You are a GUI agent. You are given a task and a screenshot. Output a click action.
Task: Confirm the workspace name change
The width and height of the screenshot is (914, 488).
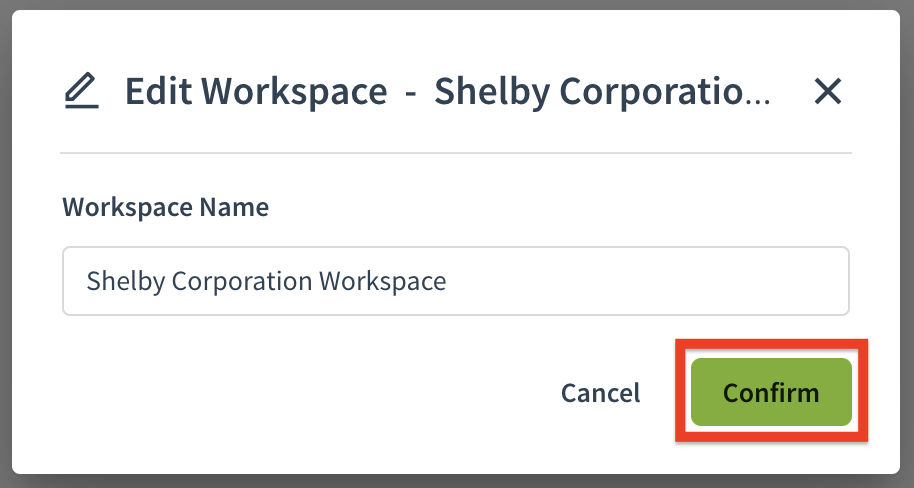click(771, 392)
